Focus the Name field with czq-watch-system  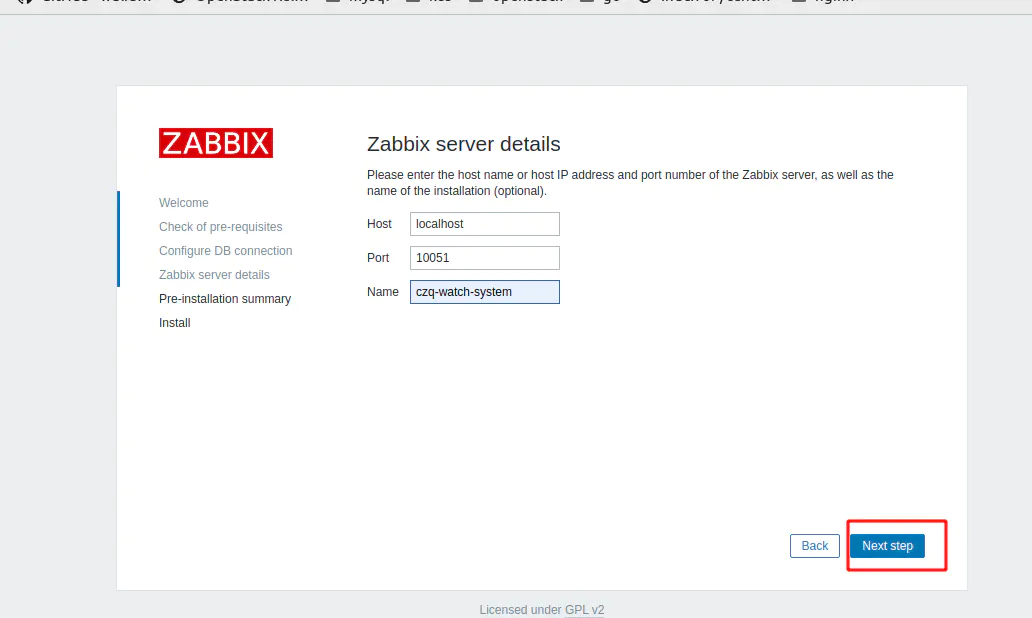[484, 292]
